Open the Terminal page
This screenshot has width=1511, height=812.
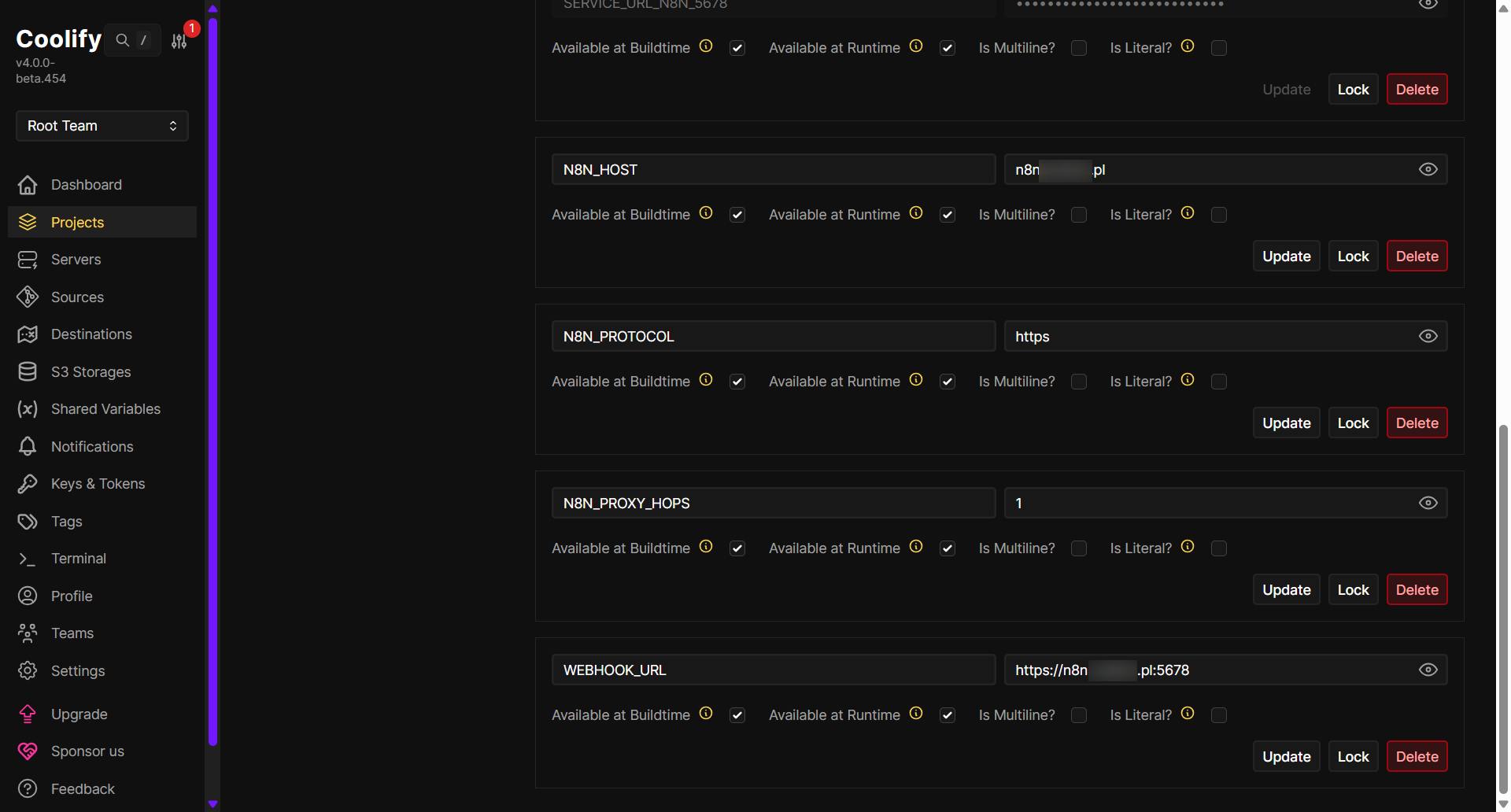[x=102, y=559]
